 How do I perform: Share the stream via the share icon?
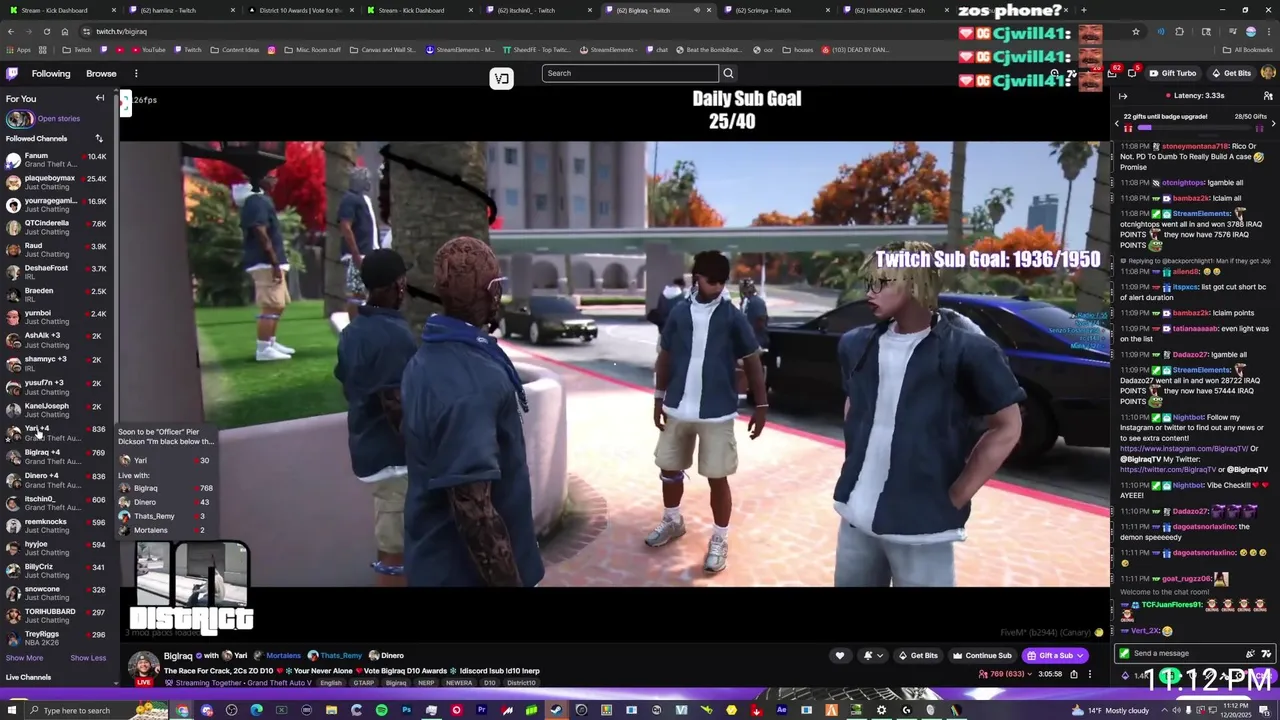click(x=1074, y=674)
